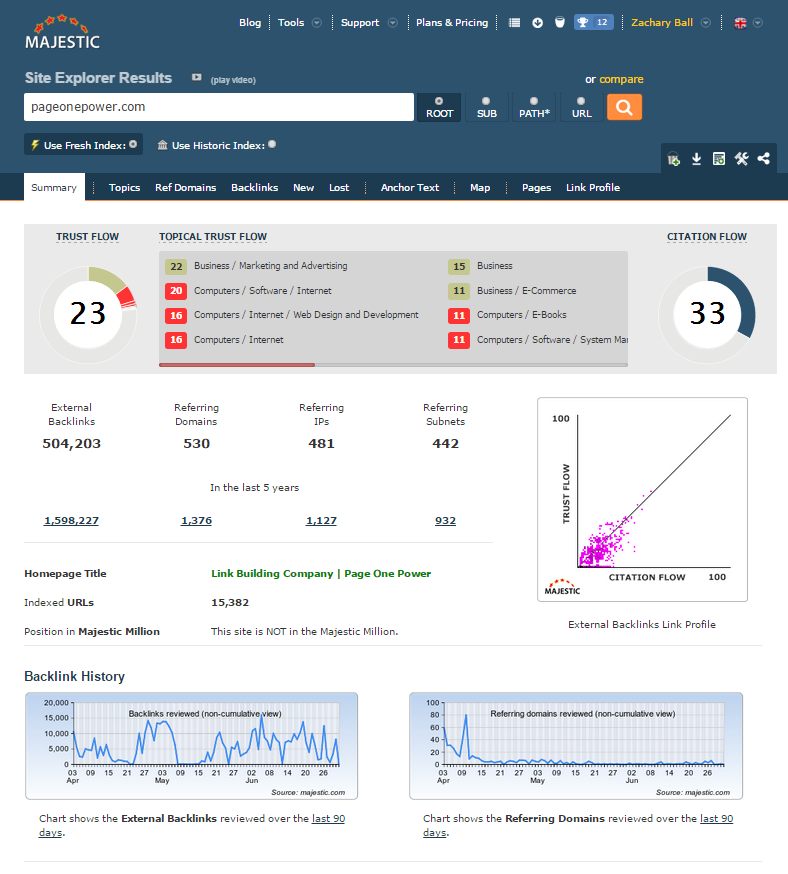Click the TOPICAL TRUST FLOW heading link
788x874 pixels.
(x=213, y=237)
